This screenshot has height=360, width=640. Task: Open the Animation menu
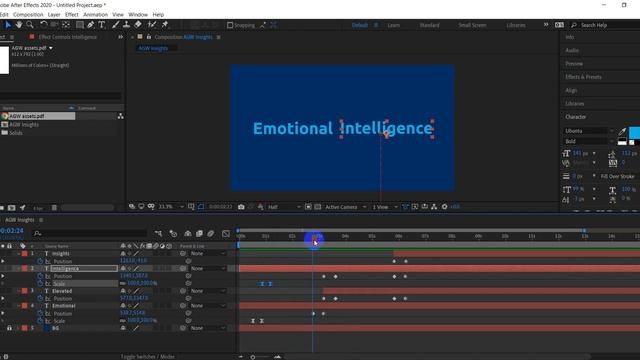[x=96, y=15]
